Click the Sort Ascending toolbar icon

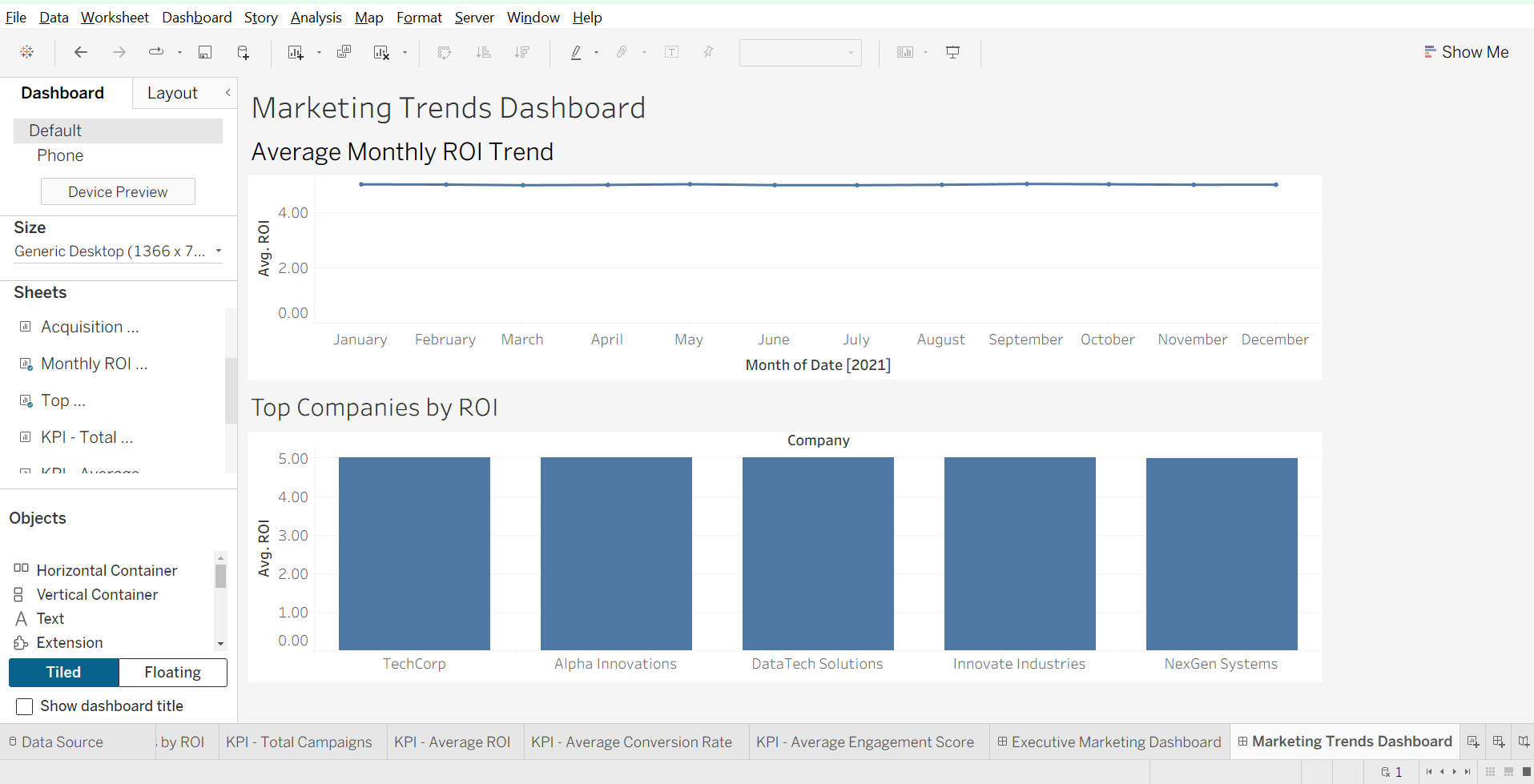483,52
